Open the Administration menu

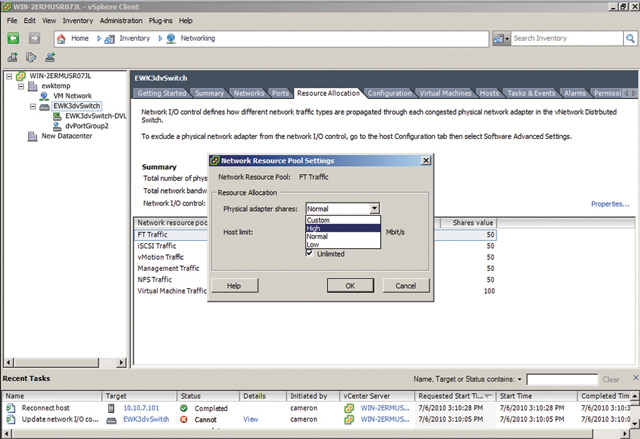tap(121, 20)
